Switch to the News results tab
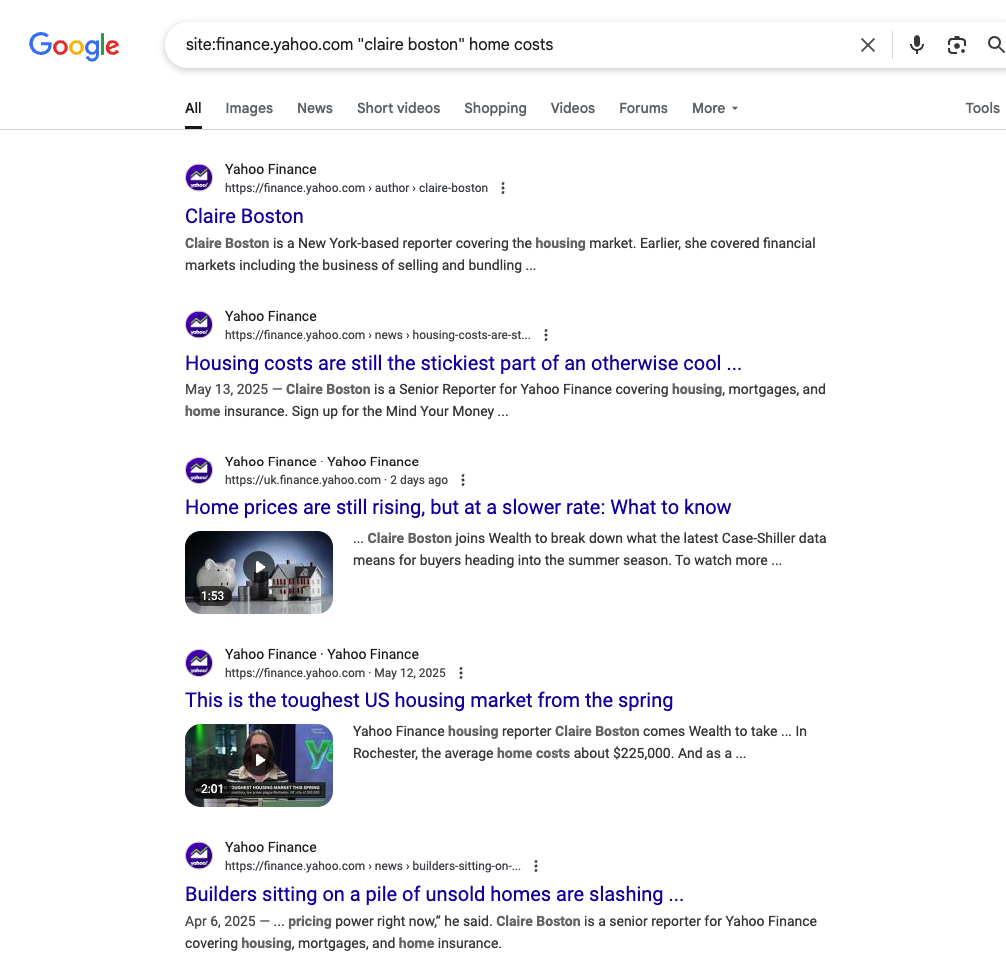The height and width of the screenshot is (961, 1006). [314, 108]
